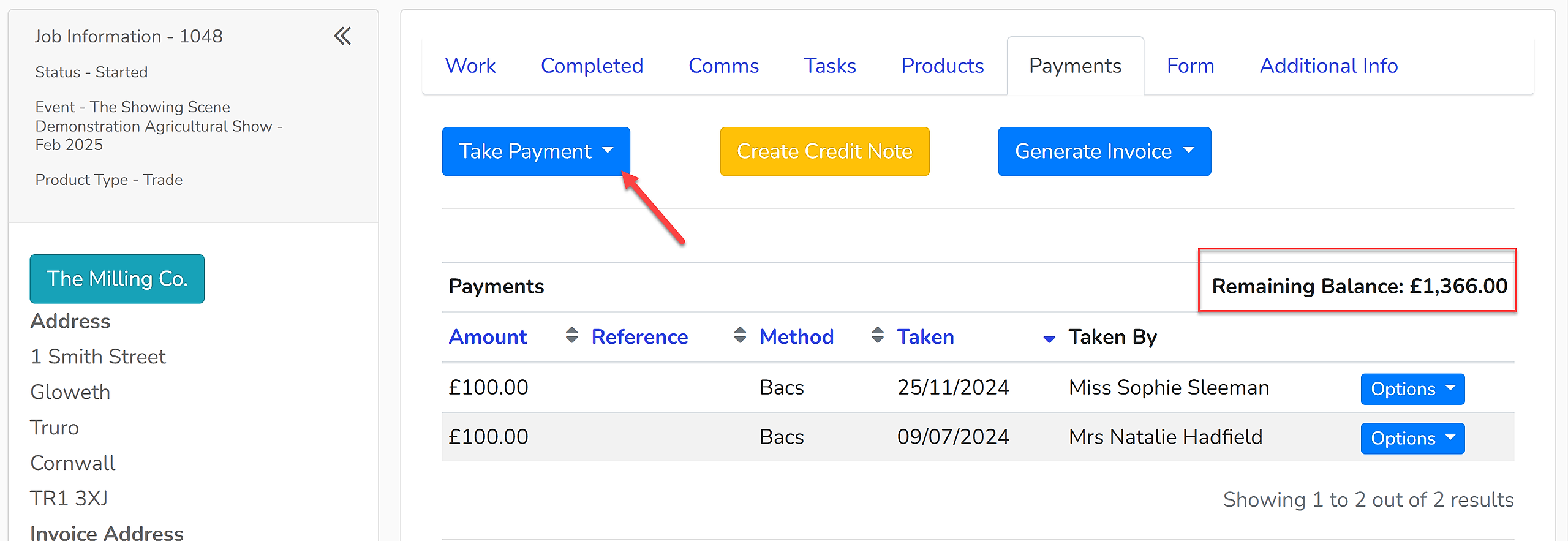Image resolution: width=1568 pixels, height=541 pixels.
Task: Click the 1 Smith Street address line
Action: 98,357
